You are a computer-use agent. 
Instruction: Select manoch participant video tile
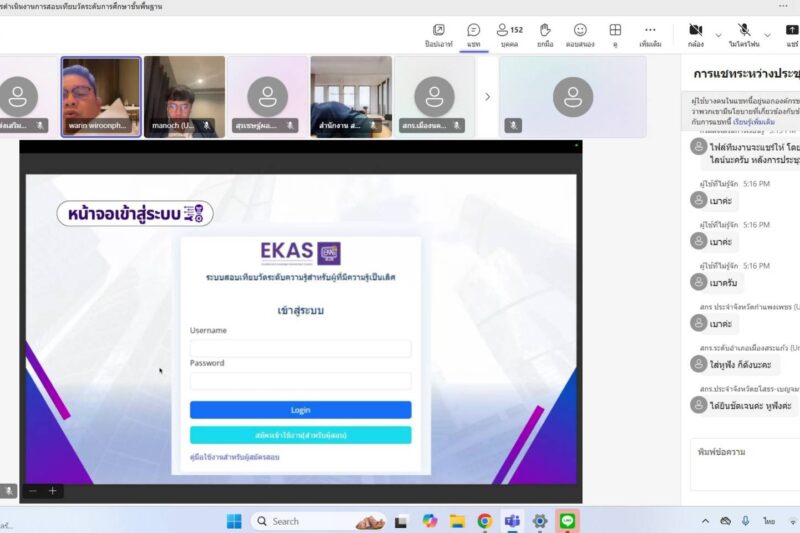184,97
